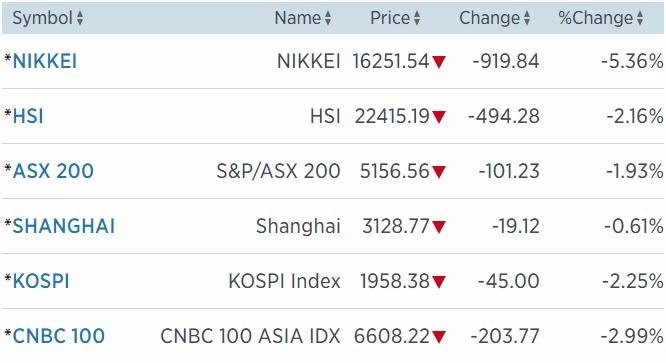
Task: Click NIKKEI red down-arrow indicator
Action: (439, 62)
